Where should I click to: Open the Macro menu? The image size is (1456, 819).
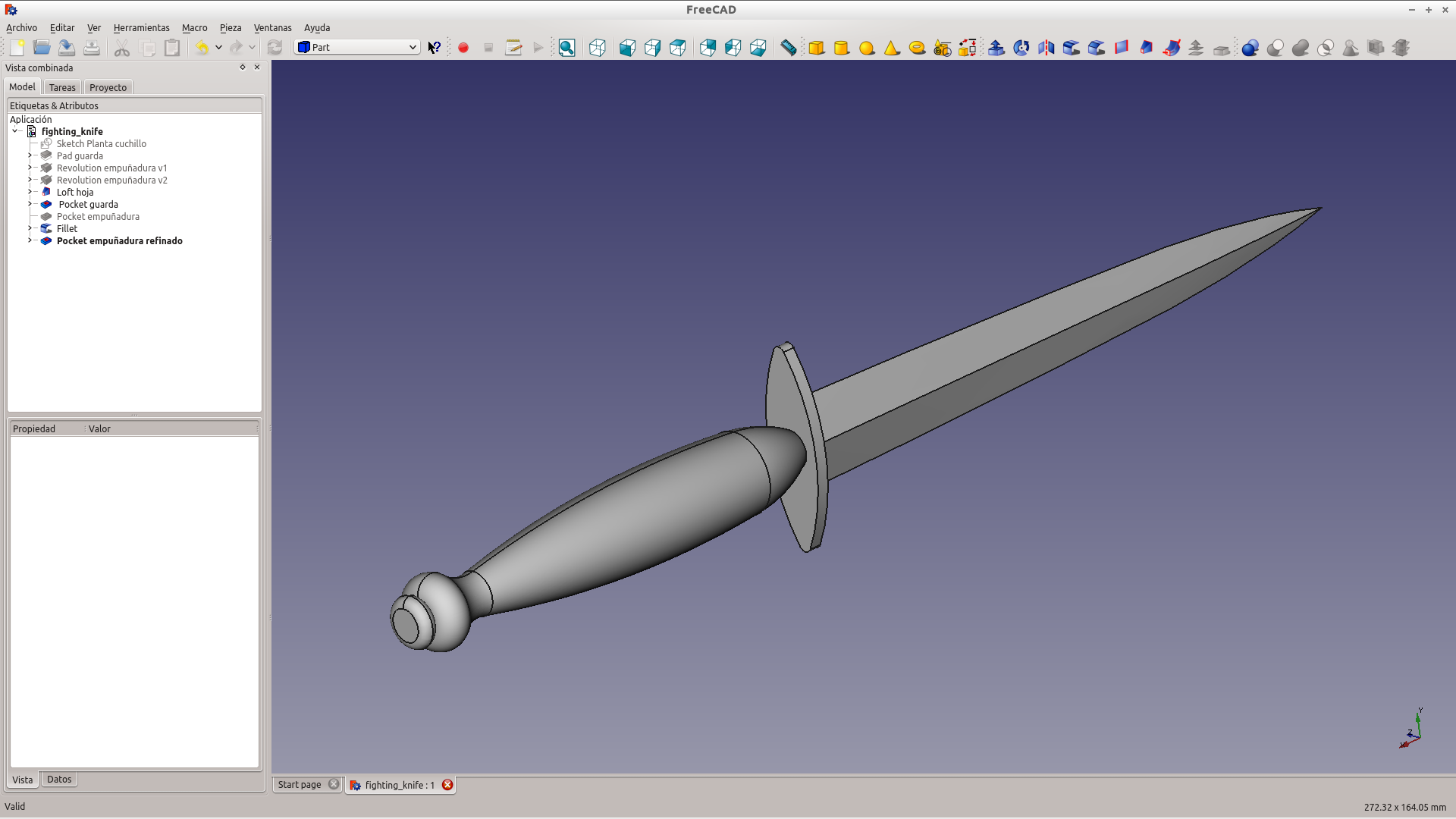[194, 27]
